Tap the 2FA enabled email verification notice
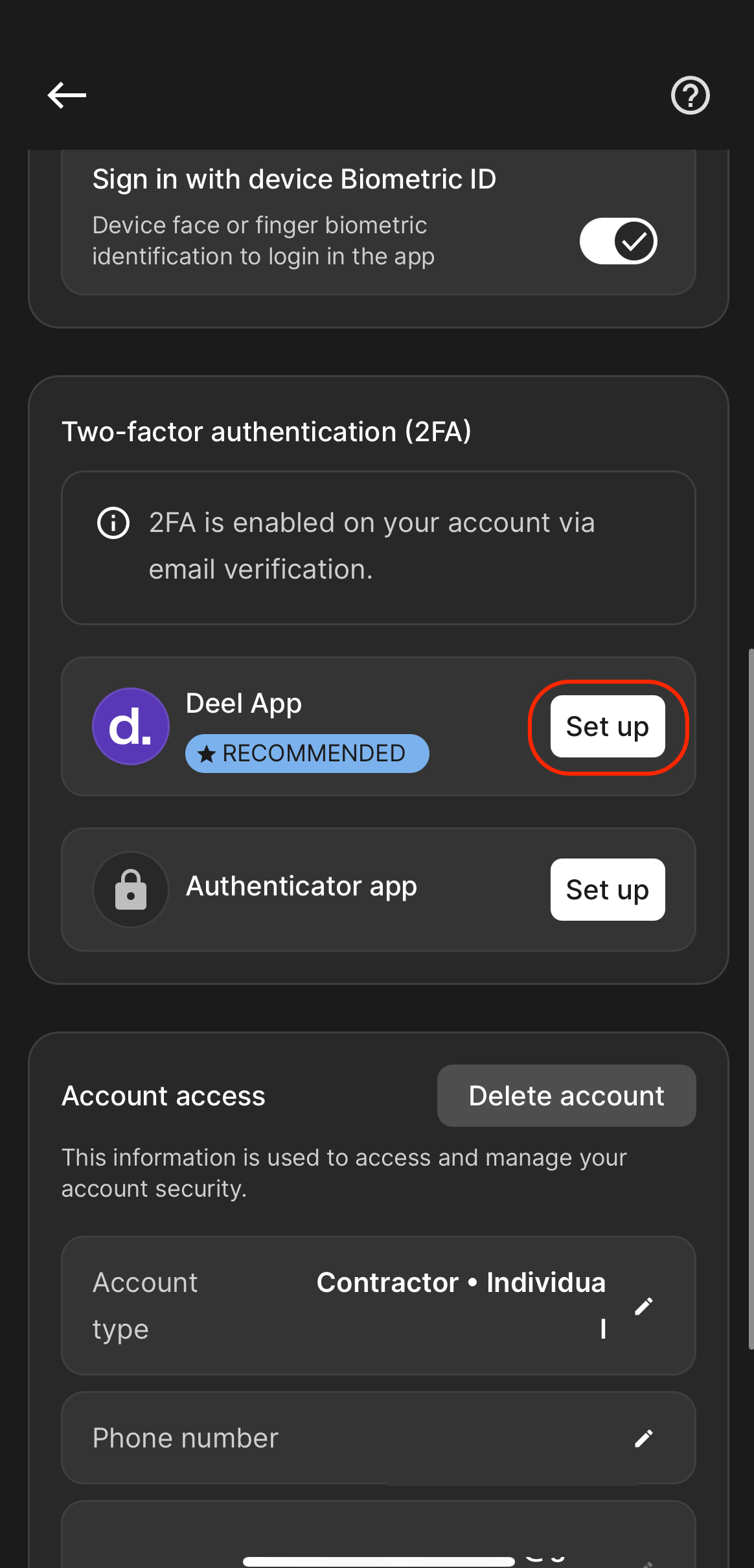The image size is (754, 1568). (378, 548)
